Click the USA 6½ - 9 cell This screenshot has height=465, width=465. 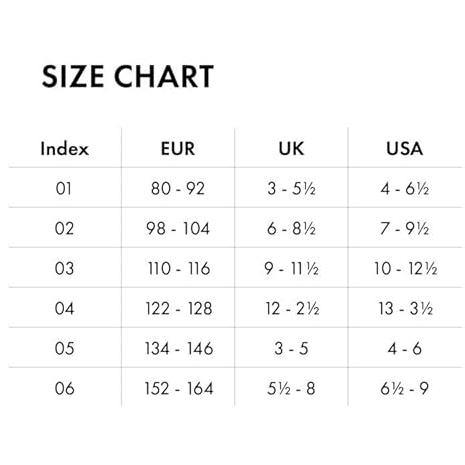[404, 388]
